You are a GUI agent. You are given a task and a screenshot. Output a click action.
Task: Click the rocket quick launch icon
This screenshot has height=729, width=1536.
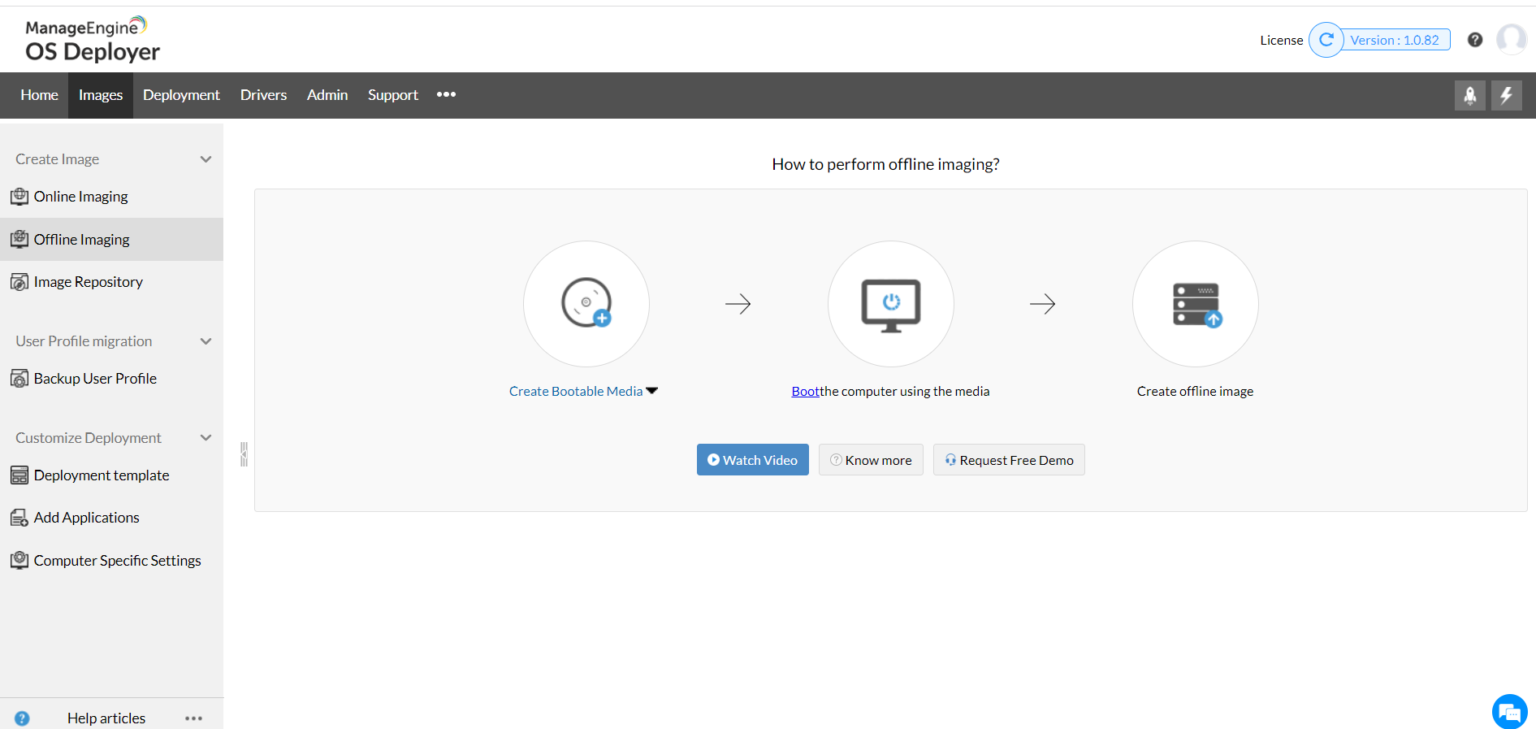pyautogui.click(x=1469, y=95)
